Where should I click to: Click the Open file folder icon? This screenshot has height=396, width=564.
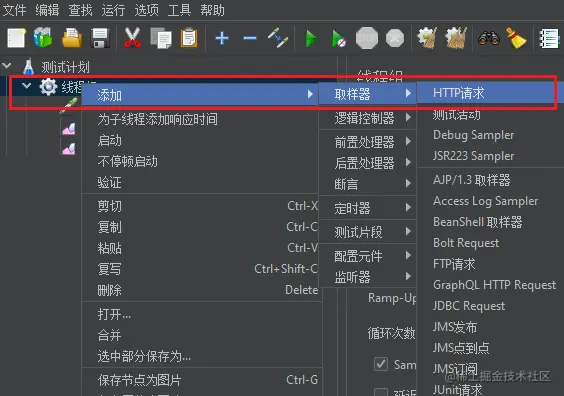point(72,38)
